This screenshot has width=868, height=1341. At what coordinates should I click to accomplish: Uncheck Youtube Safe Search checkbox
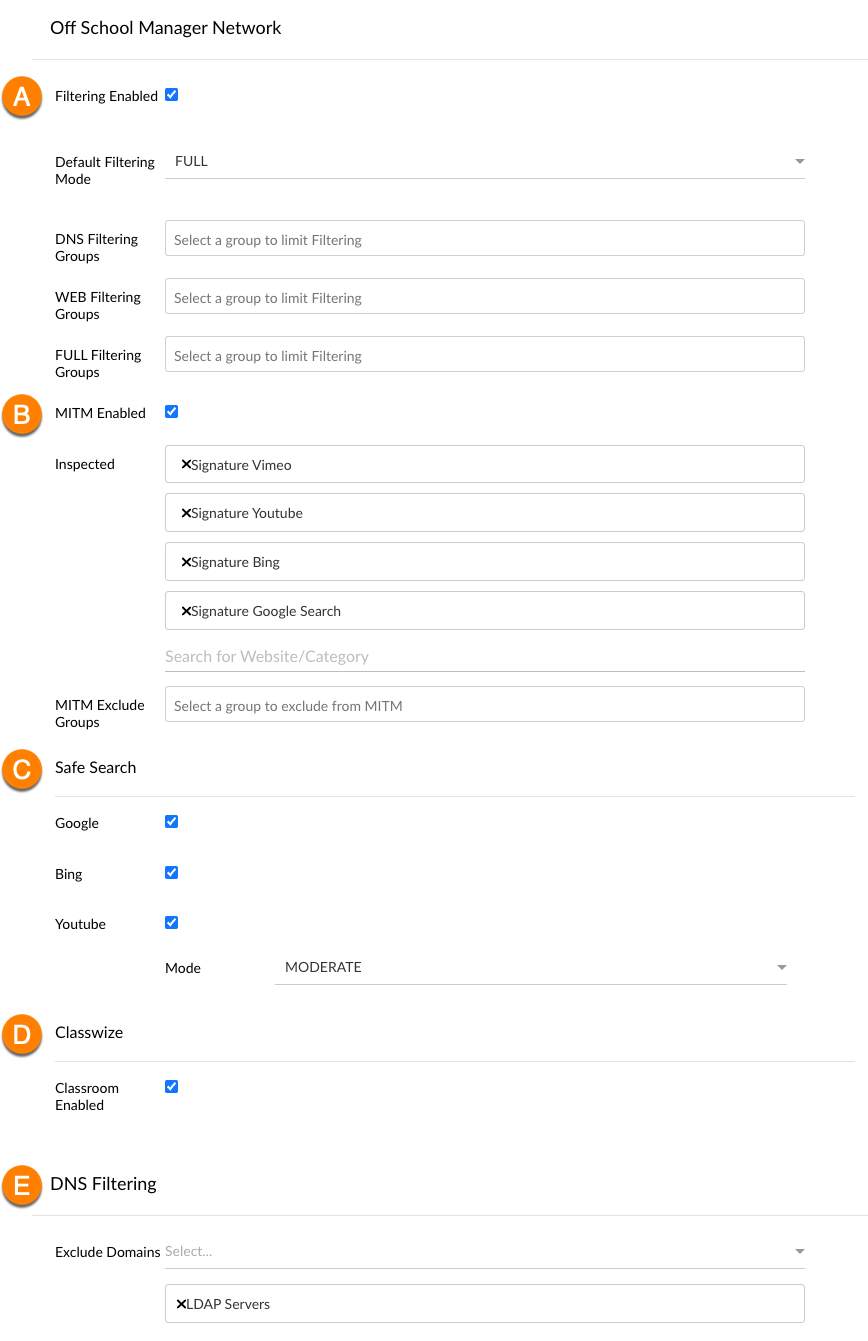(171, 922)
